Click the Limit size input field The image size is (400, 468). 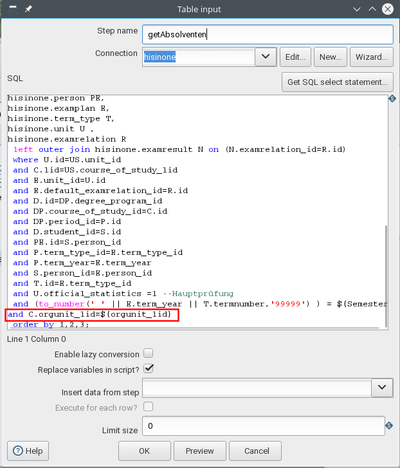coord(264,426)
